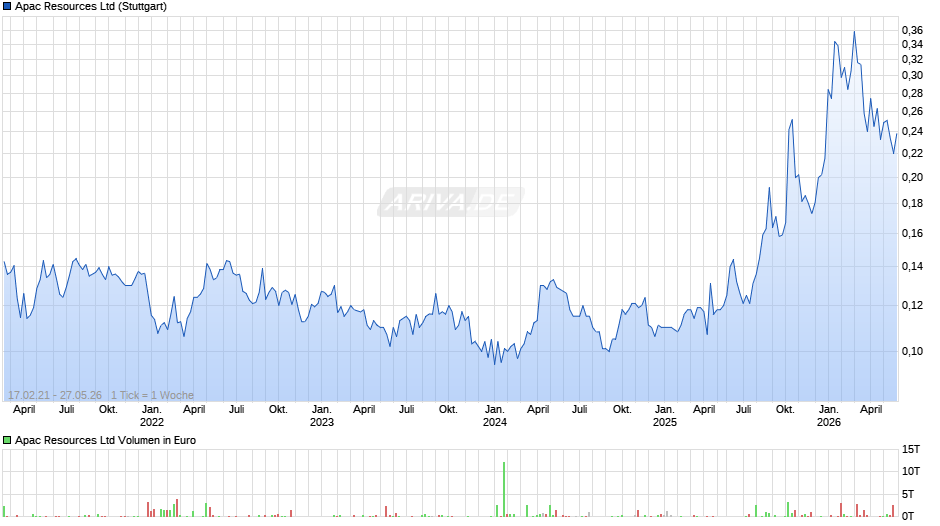
Task: Click the 0,30 price axis label
Action: (912, 76)
